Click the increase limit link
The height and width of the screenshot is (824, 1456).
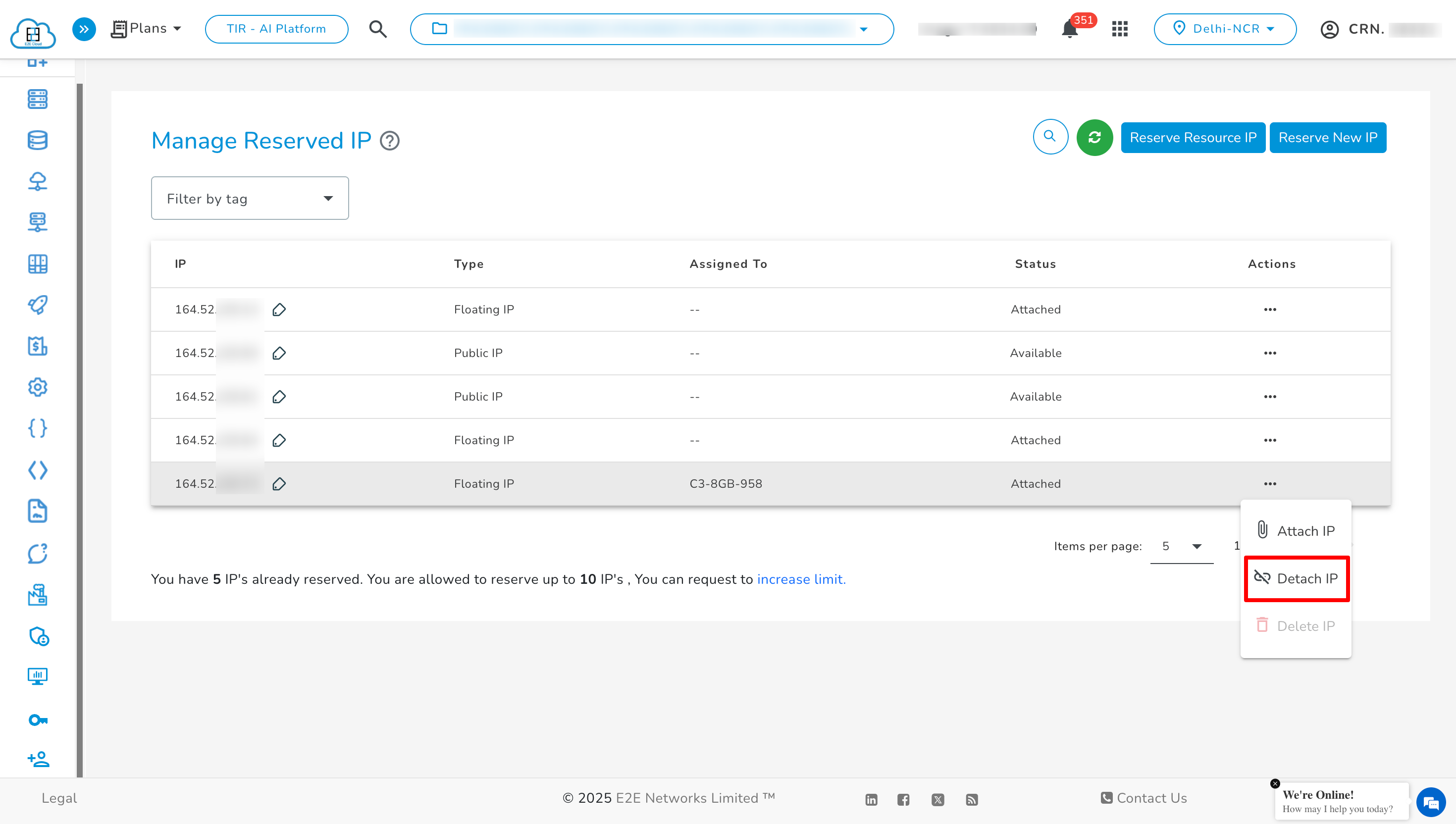coord(801,579)
